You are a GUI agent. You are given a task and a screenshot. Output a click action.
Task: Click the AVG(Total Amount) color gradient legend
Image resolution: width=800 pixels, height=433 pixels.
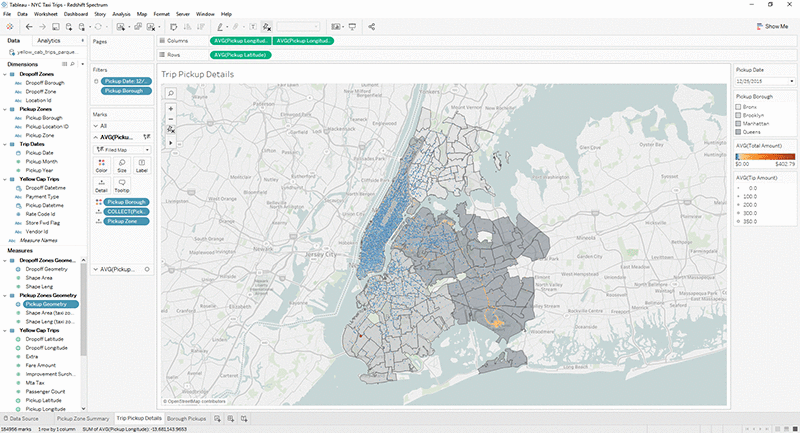pos(765,157)
